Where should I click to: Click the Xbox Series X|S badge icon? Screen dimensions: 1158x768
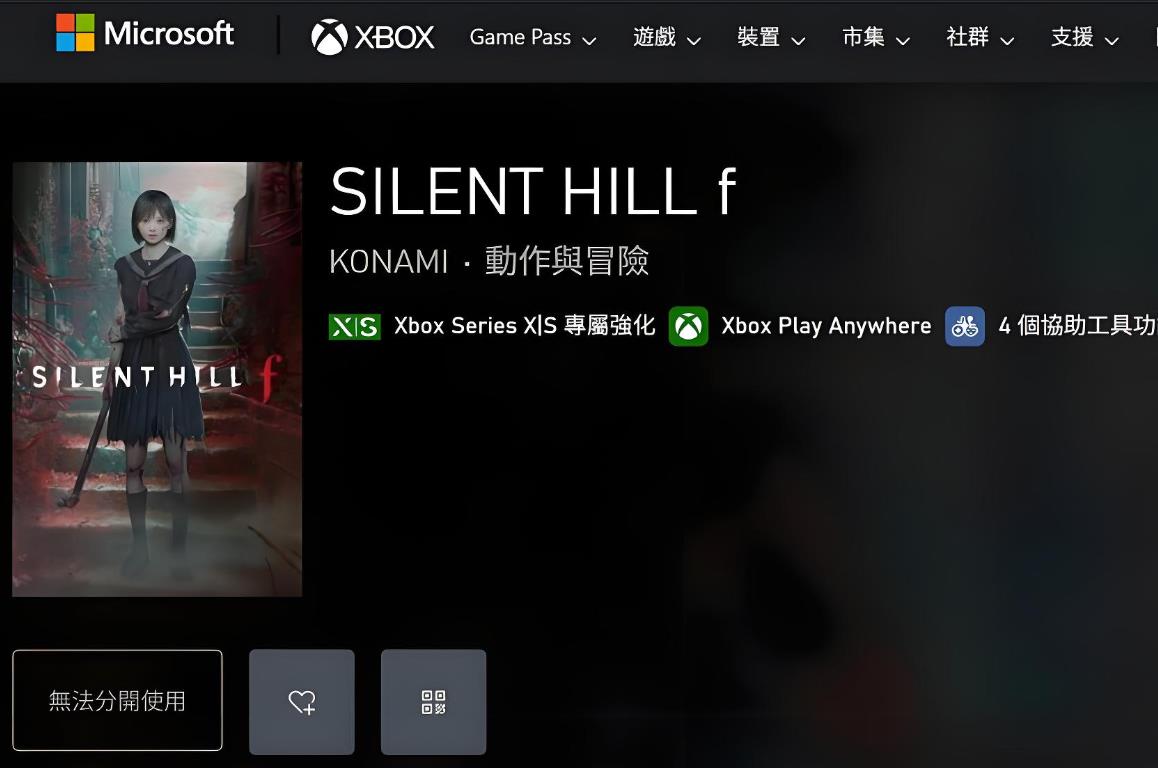354,326
